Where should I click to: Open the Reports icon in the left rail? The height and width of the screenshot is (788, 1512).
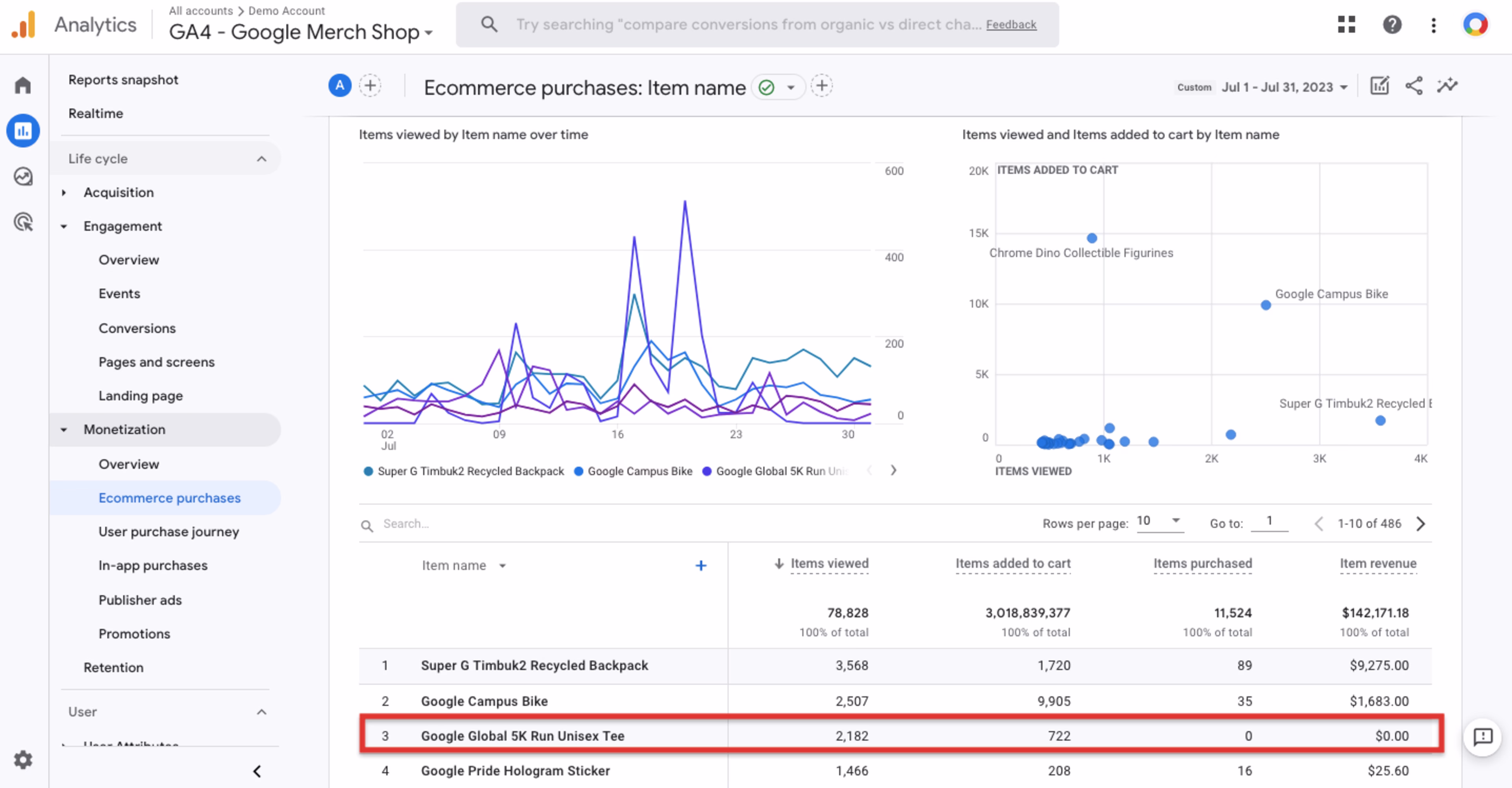pyautogui.click(x=22, y=130)
